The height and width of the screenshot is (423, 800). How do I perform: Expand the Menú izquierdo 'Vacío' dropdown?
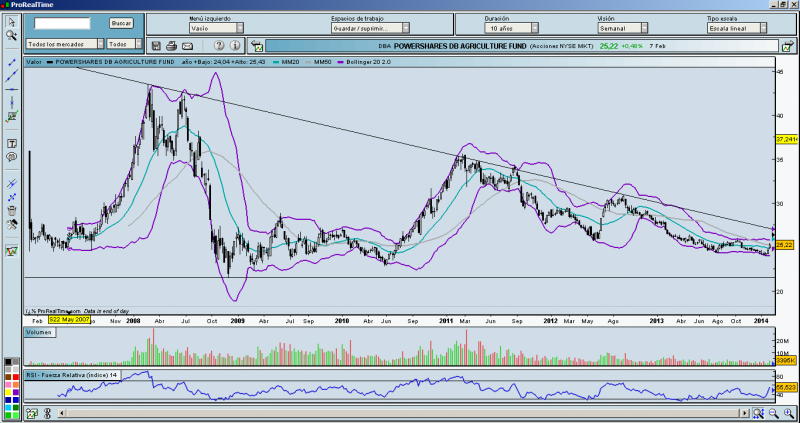click(216, 28)
